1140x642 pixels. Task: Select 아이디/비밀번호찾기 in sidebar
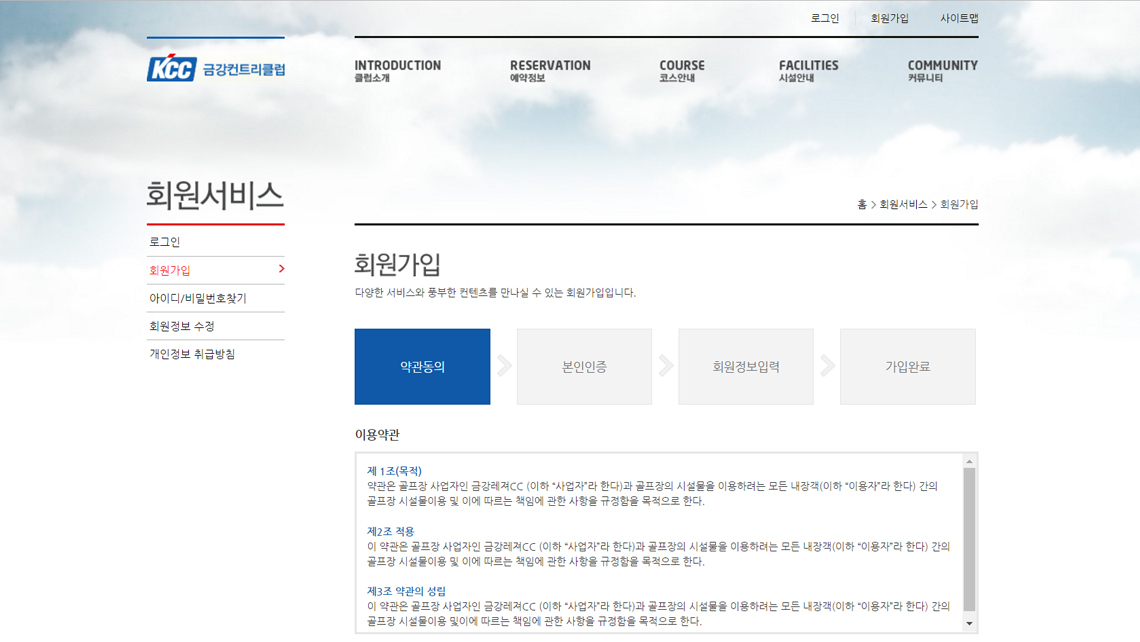coord(198,298)
